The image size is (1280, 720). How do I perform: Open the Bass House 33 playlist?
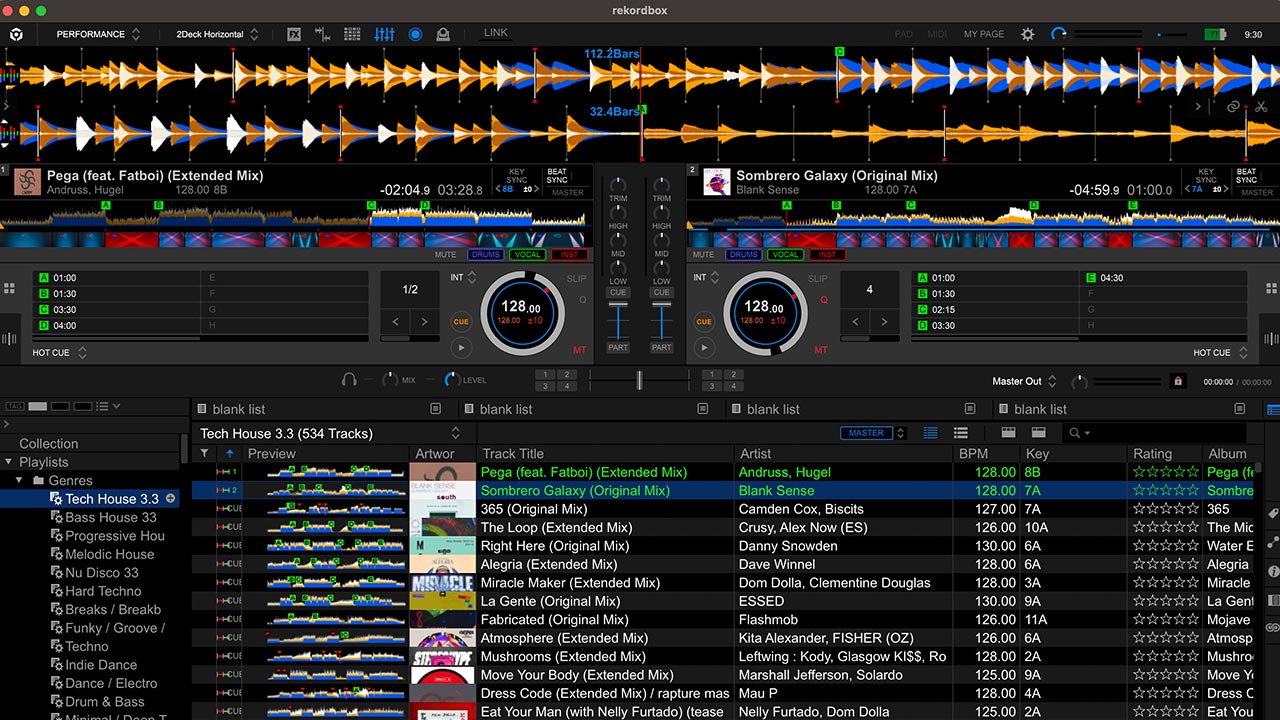point(110,517)
